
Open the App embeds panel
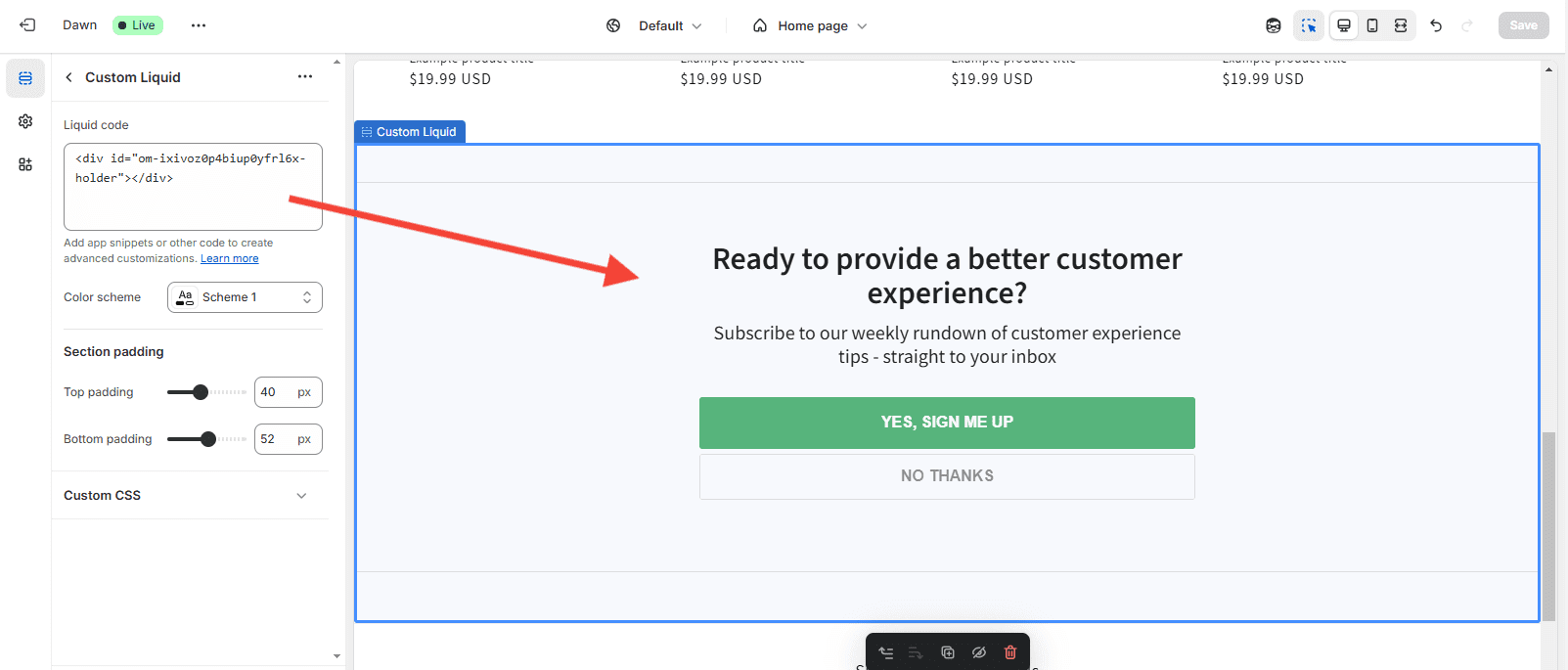pyautogui.click(x=25, y=164)
